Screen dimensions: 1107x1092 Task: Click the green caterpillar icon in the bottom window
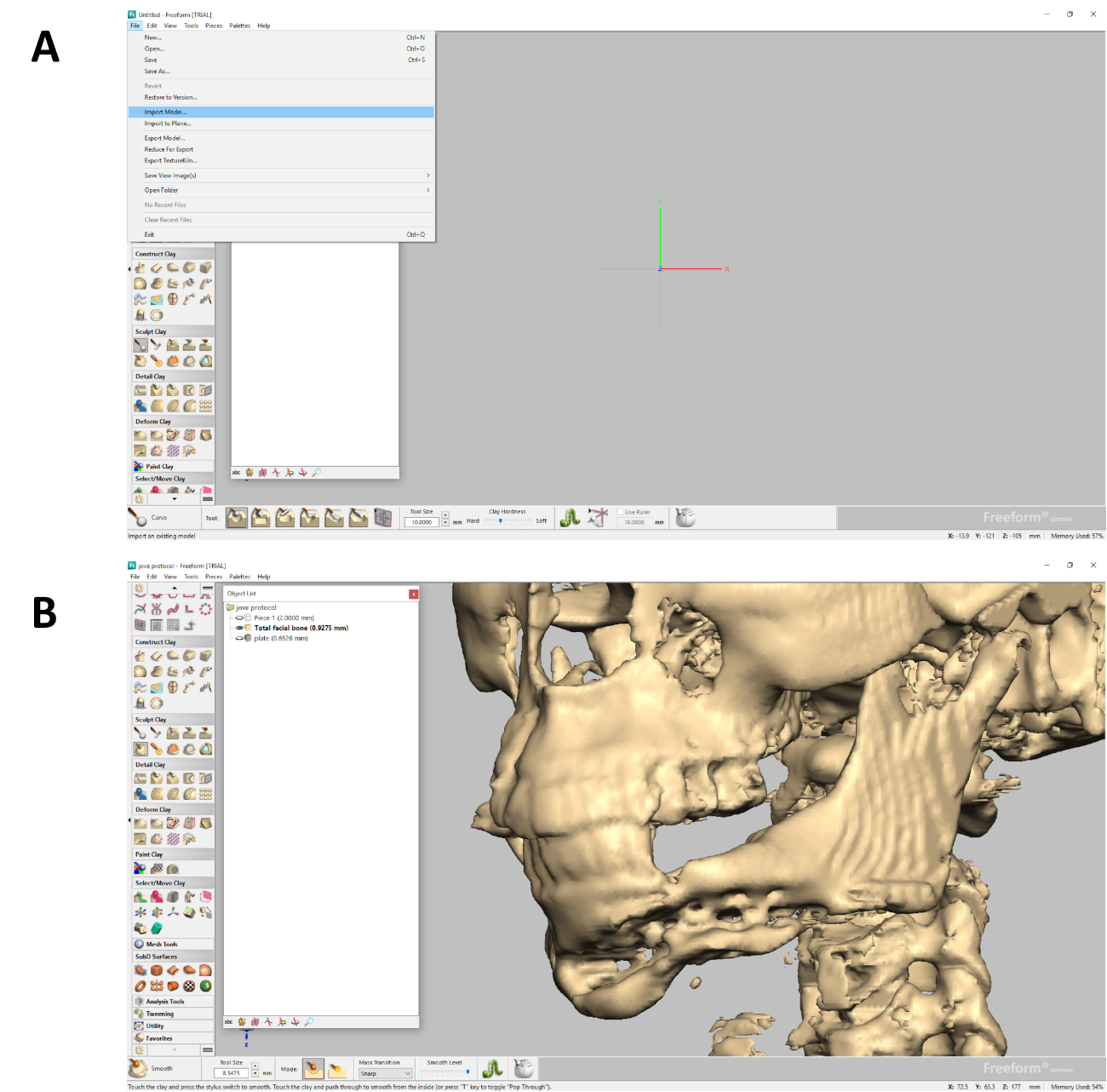[492, 1068]
